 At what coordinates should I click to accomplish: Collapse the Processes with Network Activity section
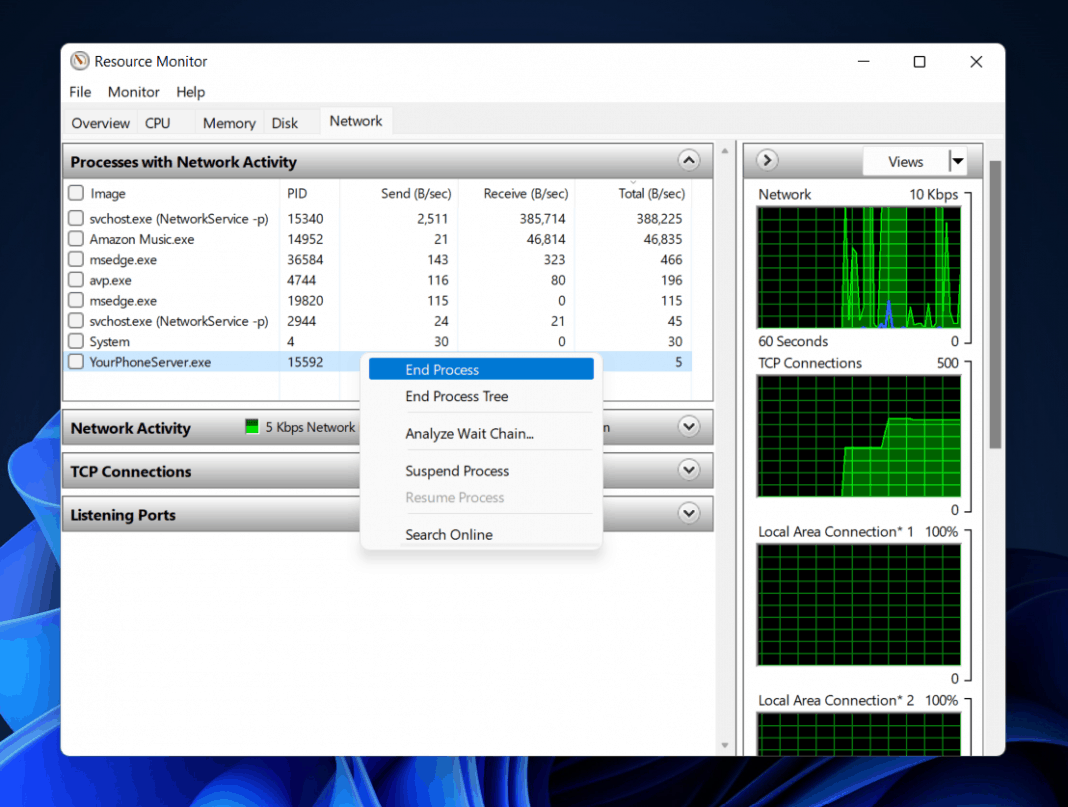pos(688,160)
